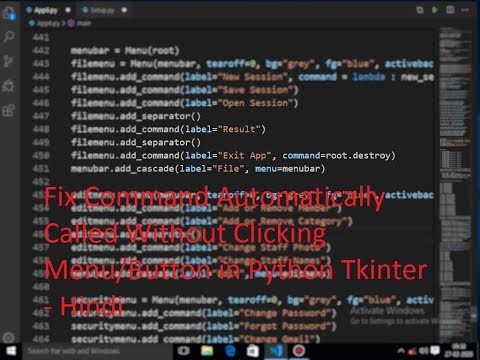Click the "Exit App" label string
The width and height of the screenshot is (480, 360).
tap(244, 156)
